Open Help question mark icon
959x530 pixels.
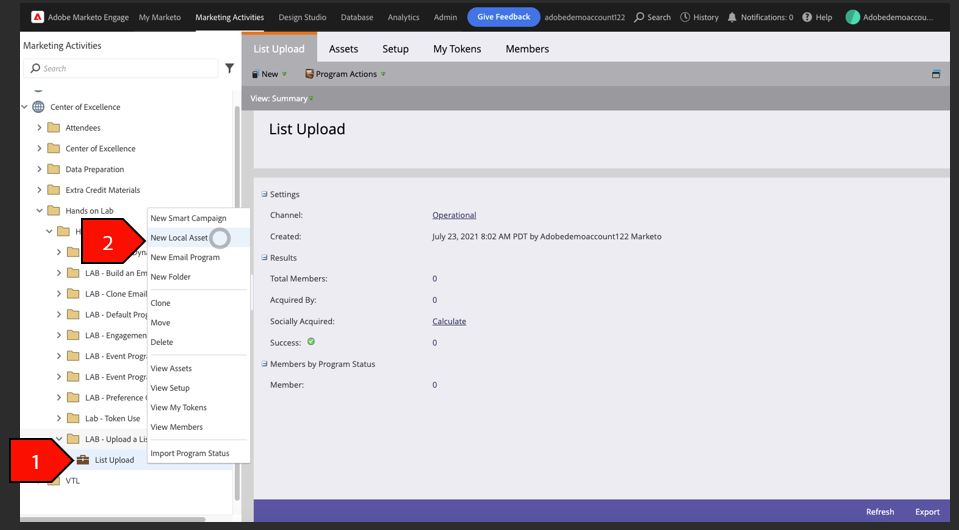tap(807, 17)
